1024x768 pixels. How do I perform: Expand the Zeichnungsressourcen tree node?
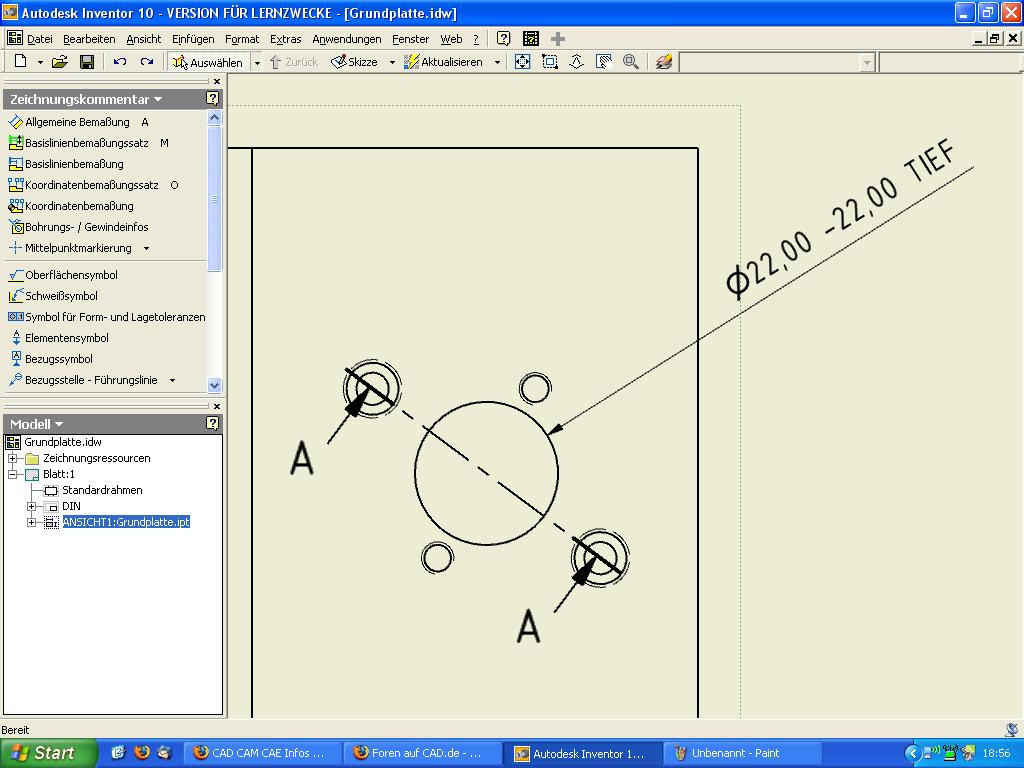point(13,458)
